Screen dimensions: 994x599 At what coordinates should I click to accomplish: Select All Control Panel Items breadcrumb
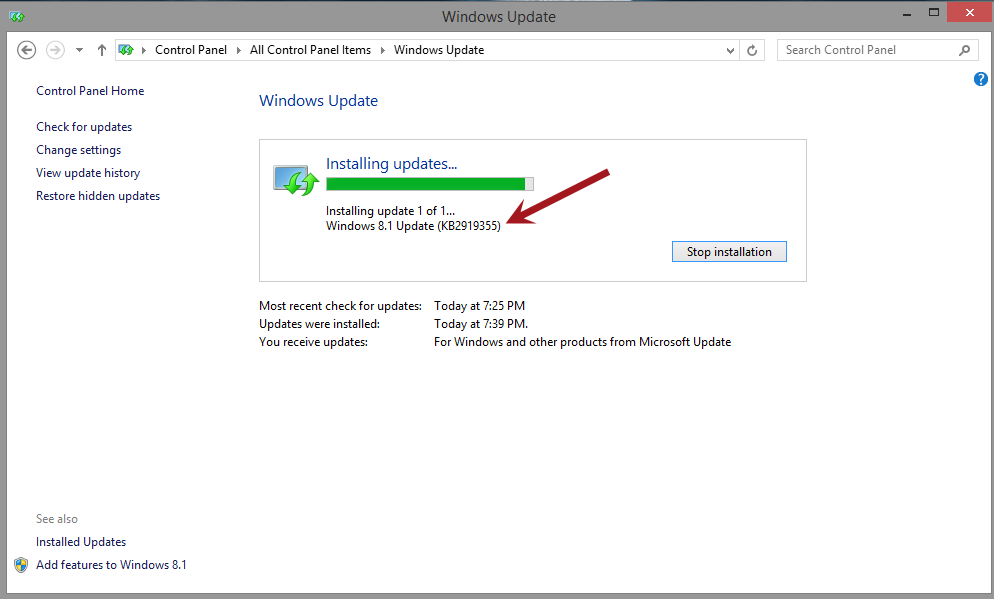tap(310, 50)
